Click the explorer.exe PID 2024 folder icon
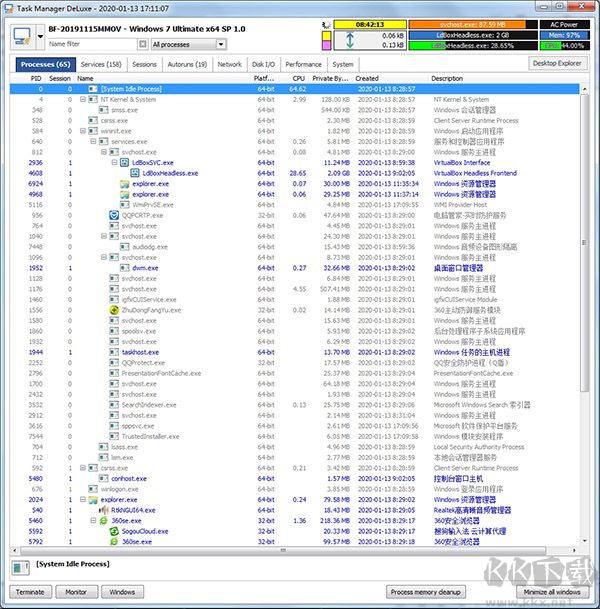 [93, 499]
